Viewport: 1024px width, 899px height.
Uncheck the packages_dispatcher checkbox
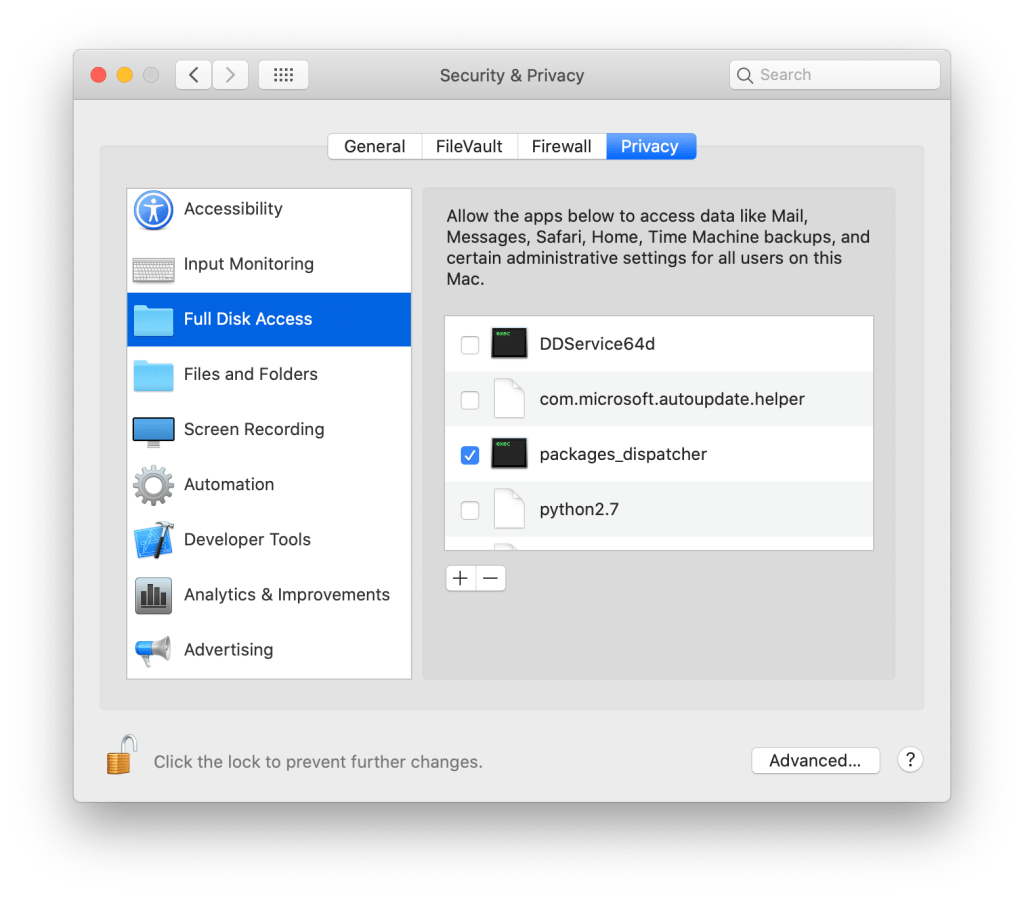tap(470, 455)
